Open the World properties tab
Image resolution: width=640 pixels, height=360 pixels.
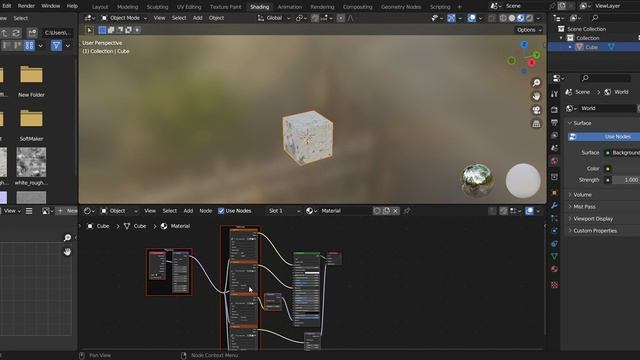point(554,160)
